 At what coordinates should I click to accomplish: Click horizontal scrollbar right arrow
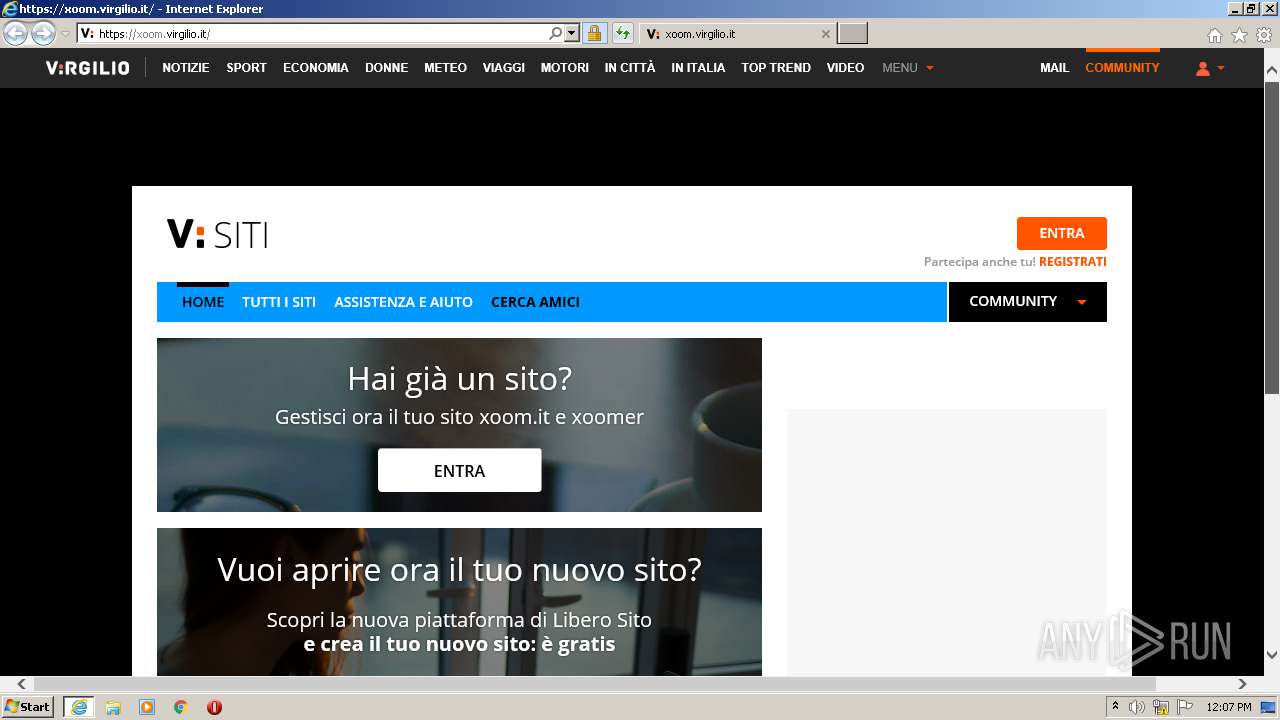[1242, 684]
